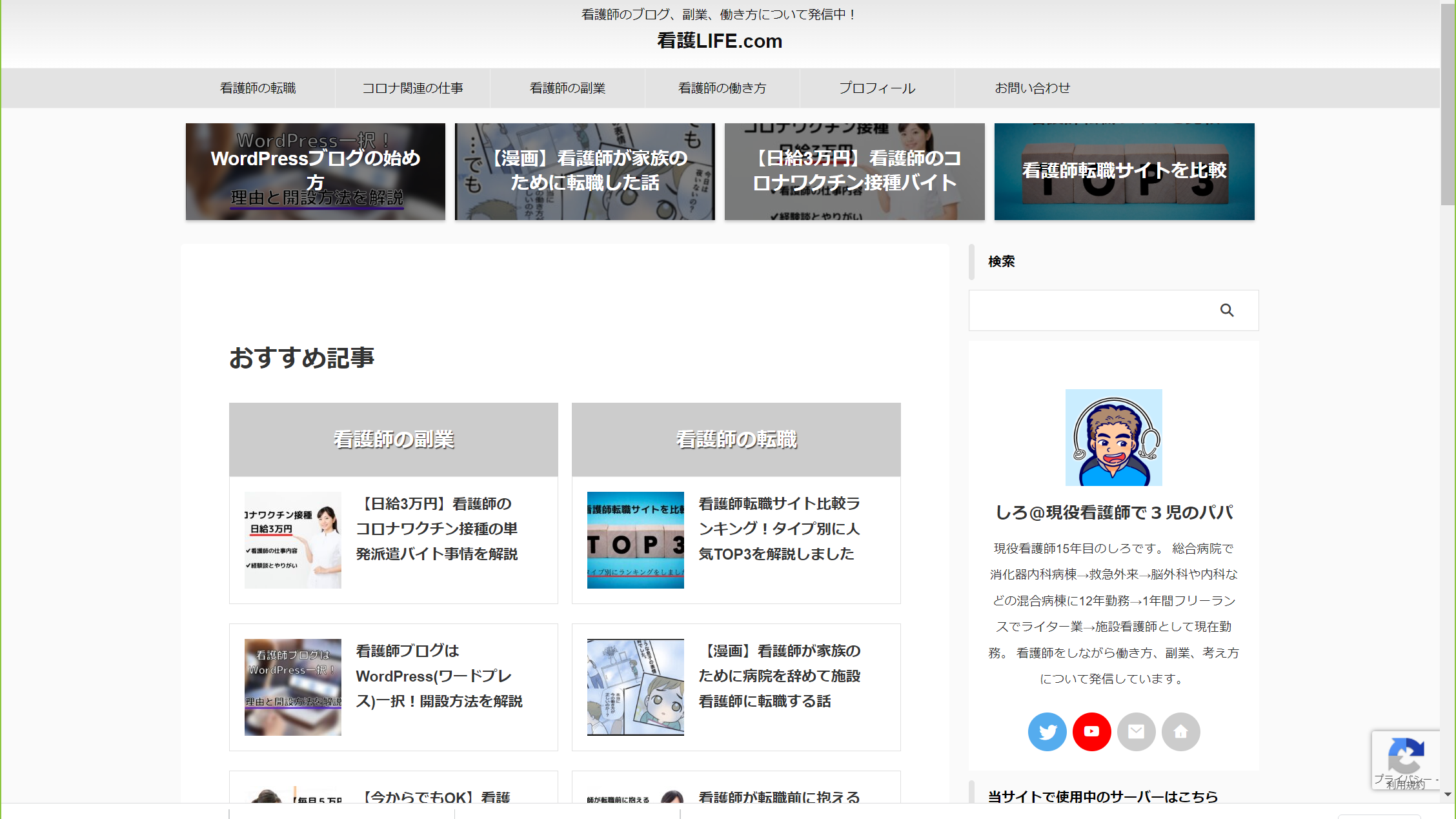Open the お問い合わせ menu item
Screen dimensions: 1456x819
point(1032,88)
